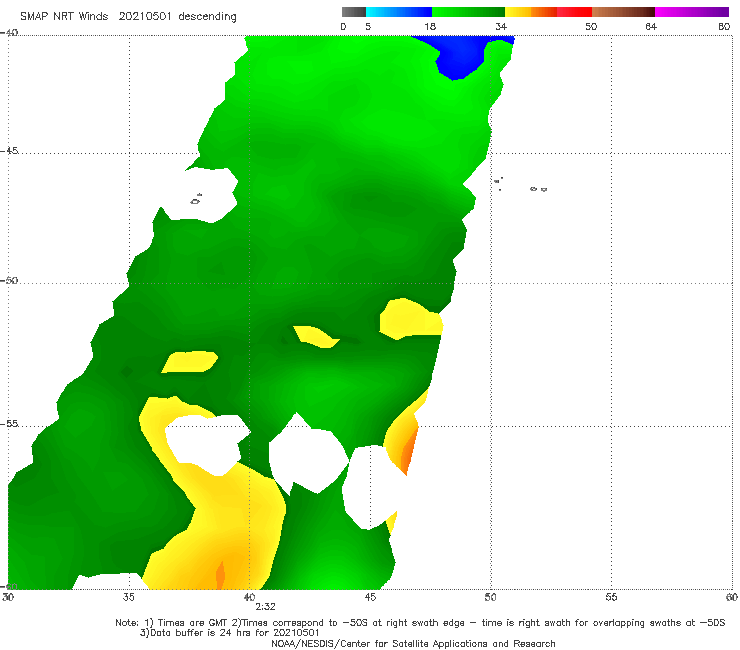This screenshot has height=650, width=740.
Task: Click the longitude axis label '30'
Action: coord(8,597)
